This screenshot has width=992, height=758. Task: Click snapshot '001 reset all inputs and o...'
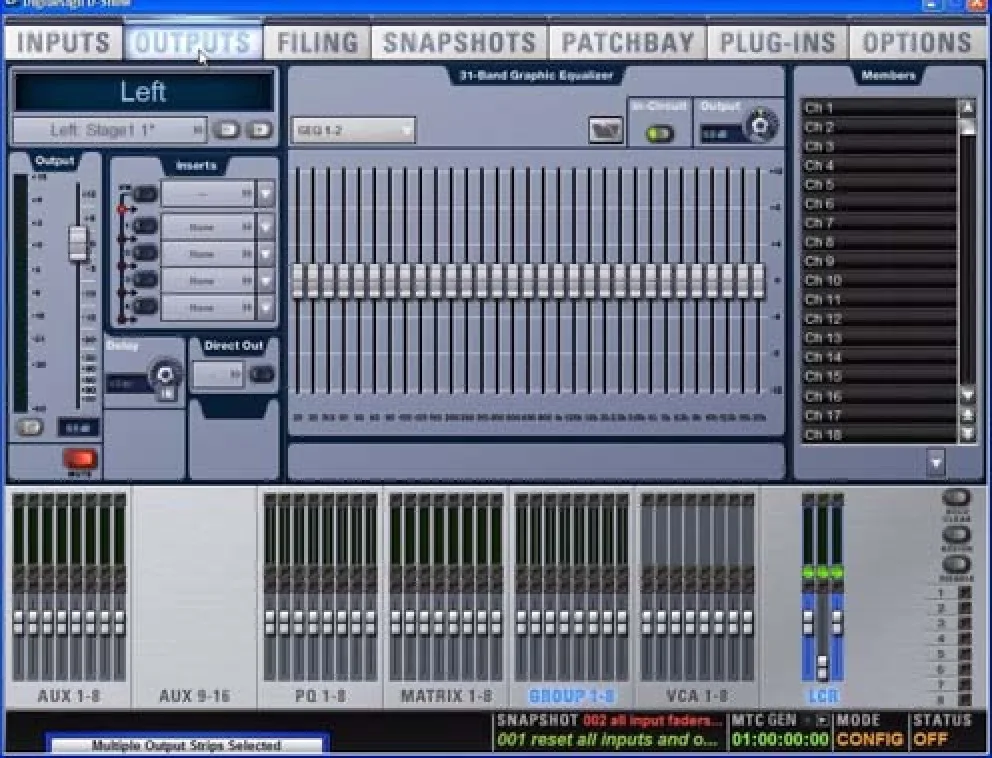pyautogui.click(x=609, y=739)
